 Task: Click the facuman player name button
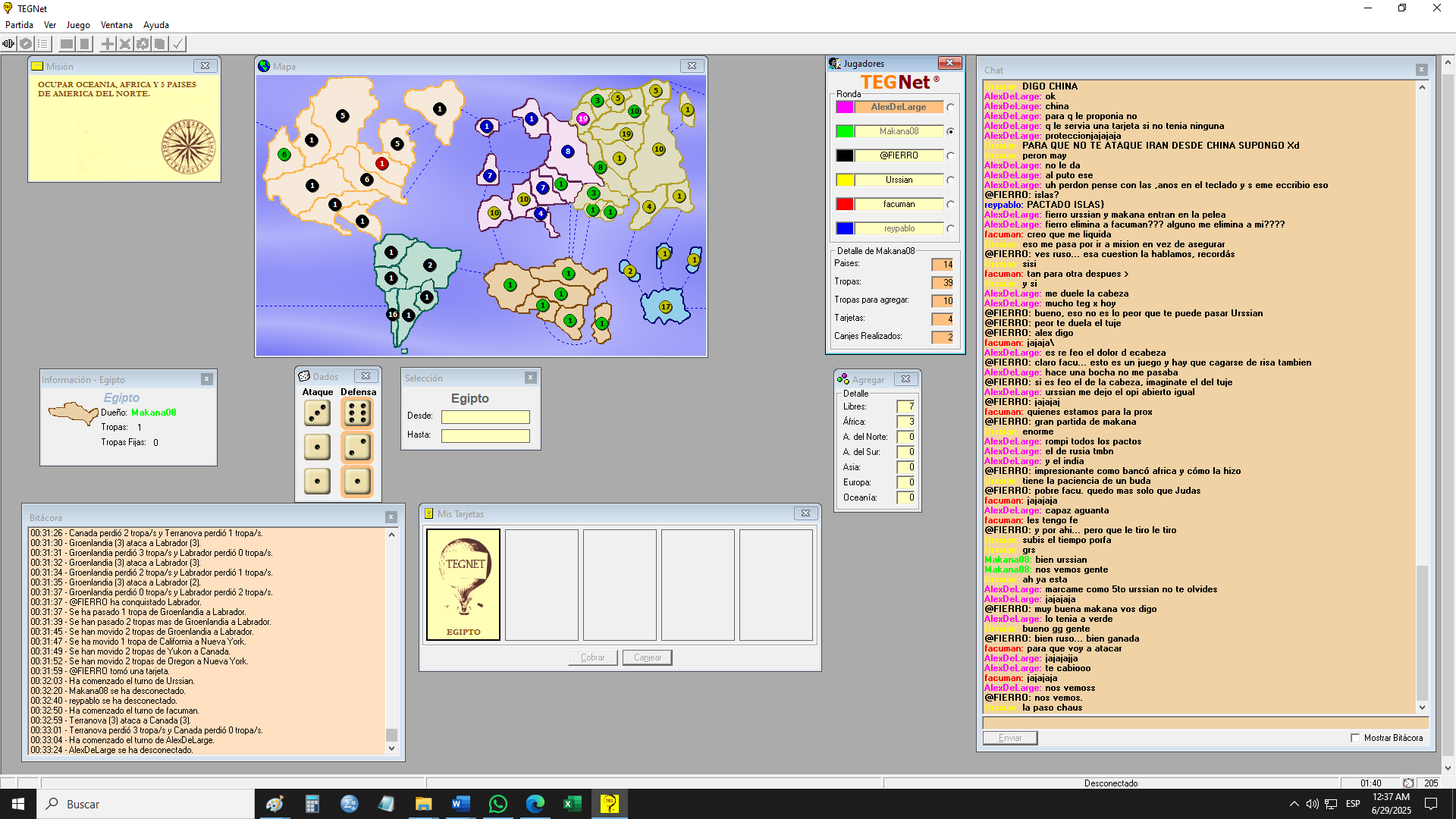(899, 204)
